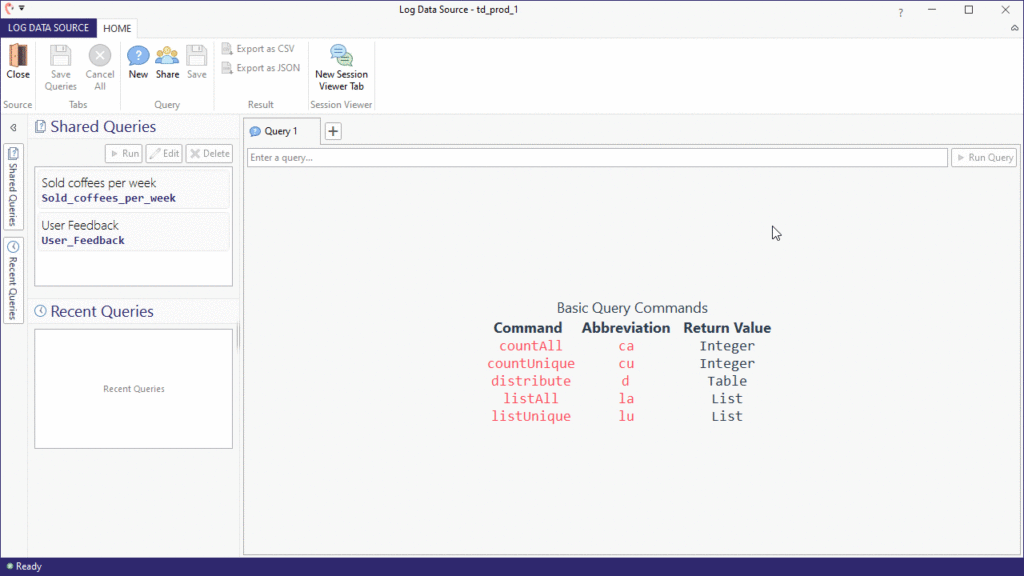Switch to the HOME ribbon tab

[x=117, y=28]
